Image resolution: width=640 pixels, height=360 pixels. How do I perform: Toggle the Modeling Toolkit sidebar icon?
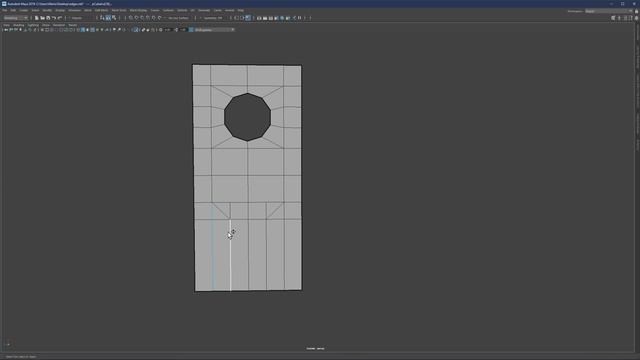point(613,18)
